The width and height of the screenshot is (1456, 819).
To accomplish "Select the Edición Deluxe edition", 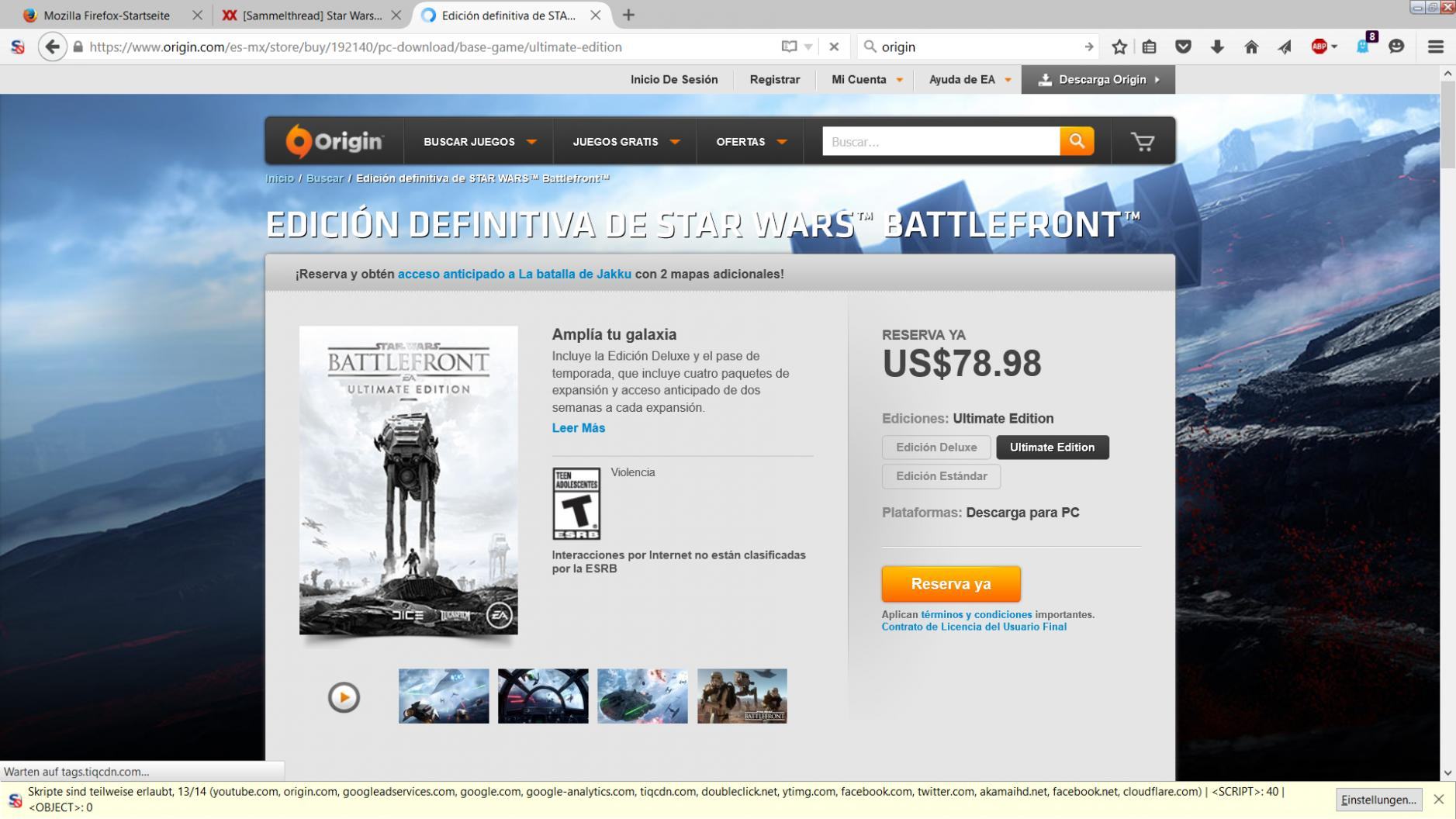I will (x=936, y=447).
